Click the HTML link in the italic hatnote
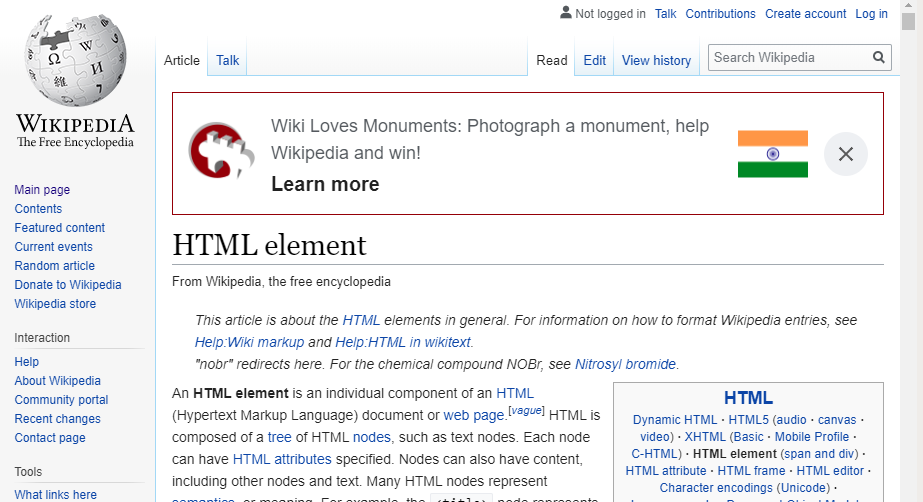 click(361, 320)
